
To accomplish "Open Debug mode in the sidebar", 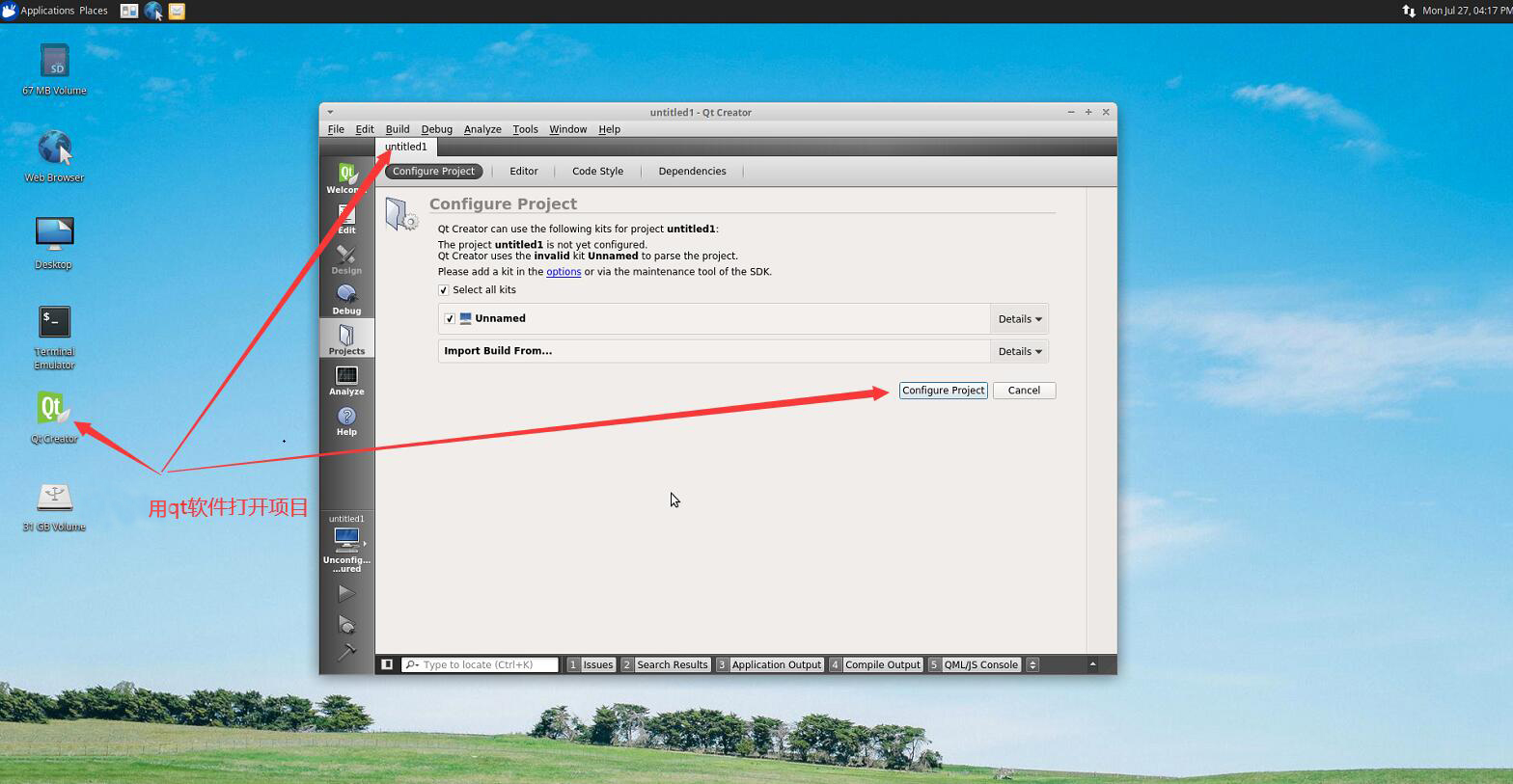I will [346, 300].
